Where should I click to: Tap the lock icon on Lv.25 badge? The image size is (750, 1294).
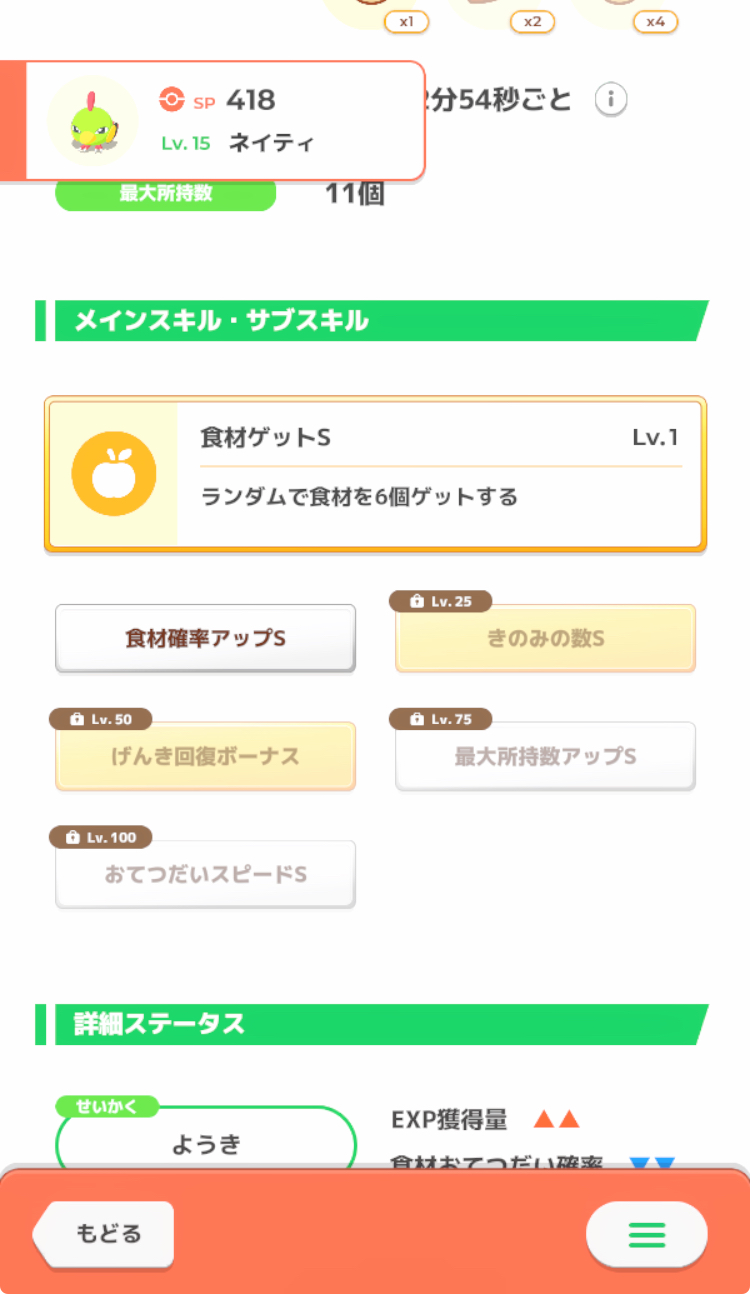[416, 602]
